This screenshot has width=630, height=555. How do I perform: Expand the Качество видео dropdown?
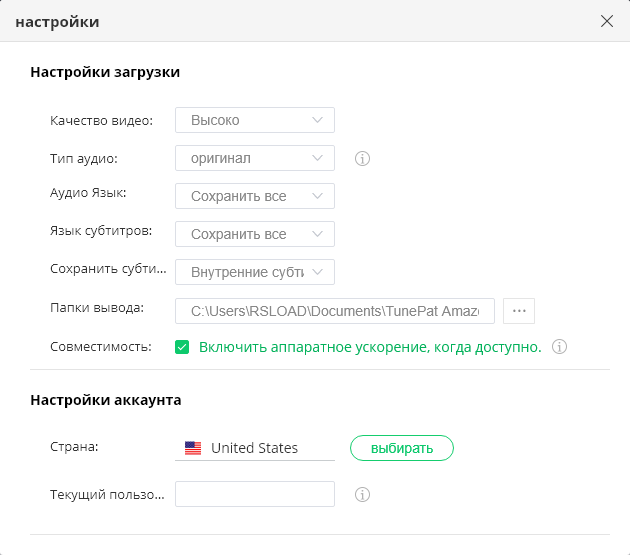(x=255, y=120)
